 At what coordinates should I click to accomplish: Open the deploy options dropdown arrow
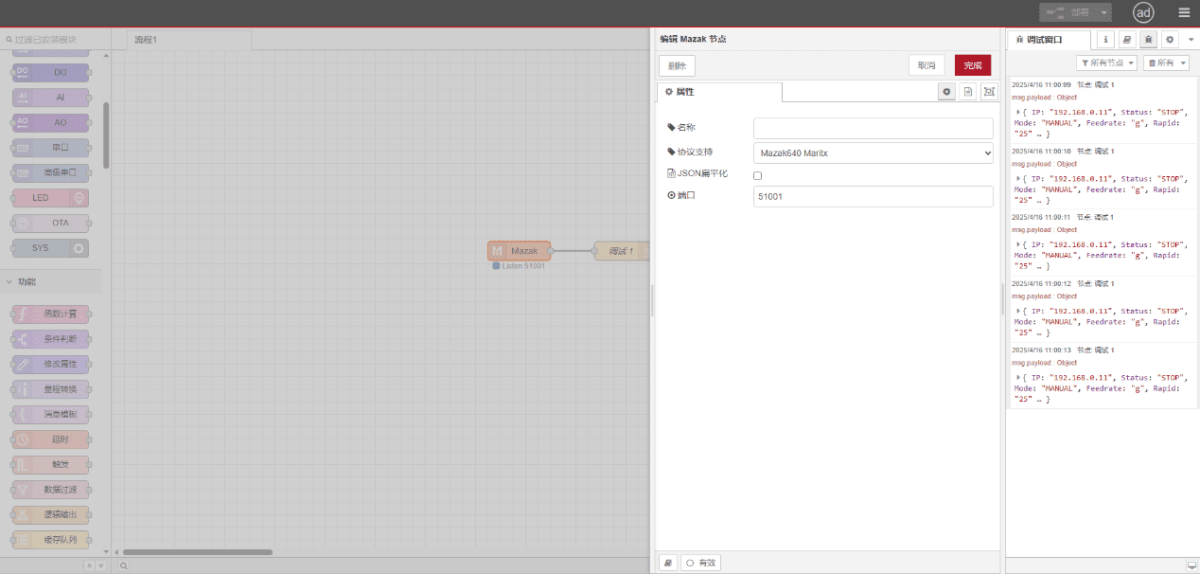click(x=1104, y=12)
